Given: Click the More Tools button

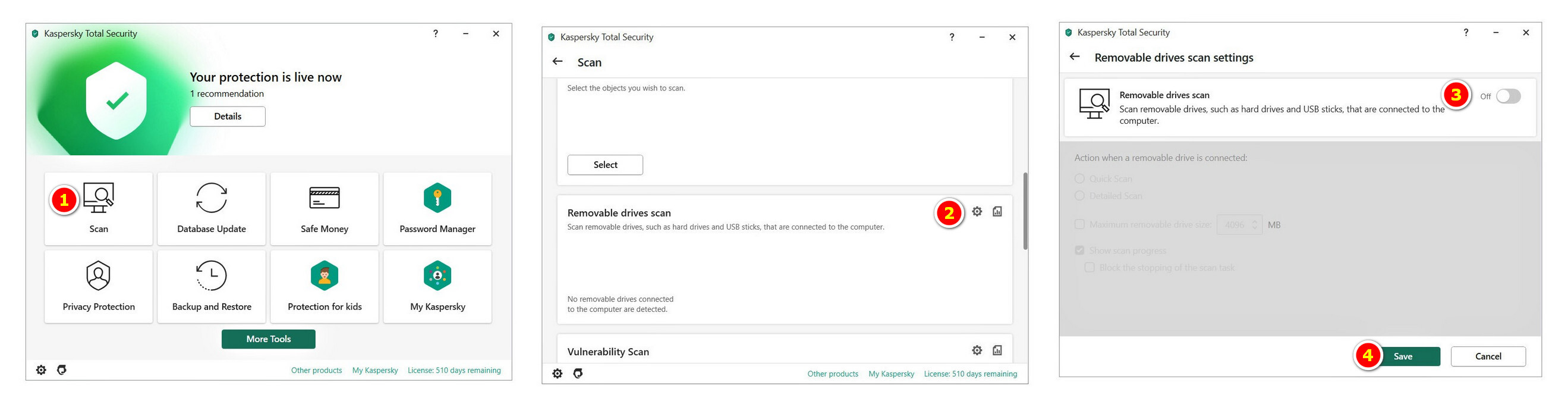Looking at the screenshot, I should click(x=269, y=339).
